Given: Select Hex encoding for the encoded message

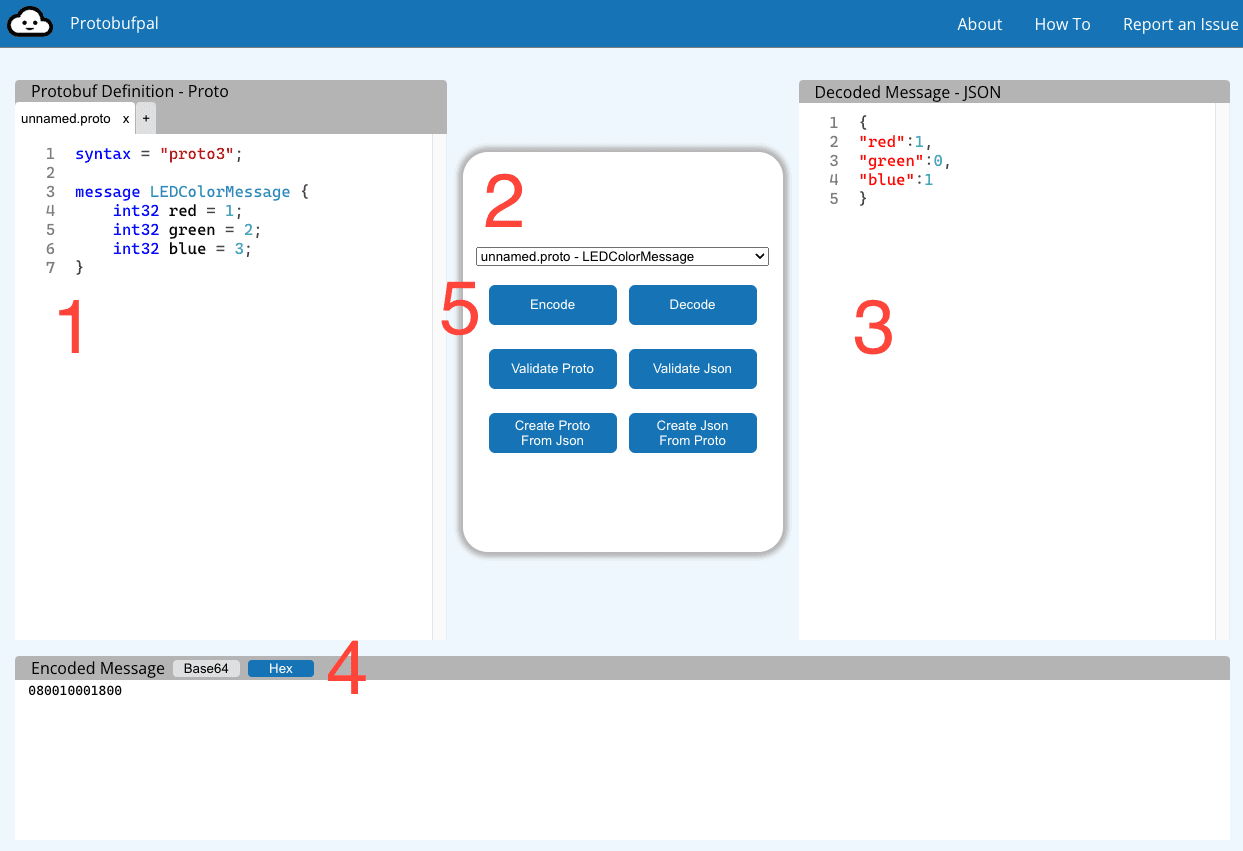Looking at the screenshot, I should 280,668.
